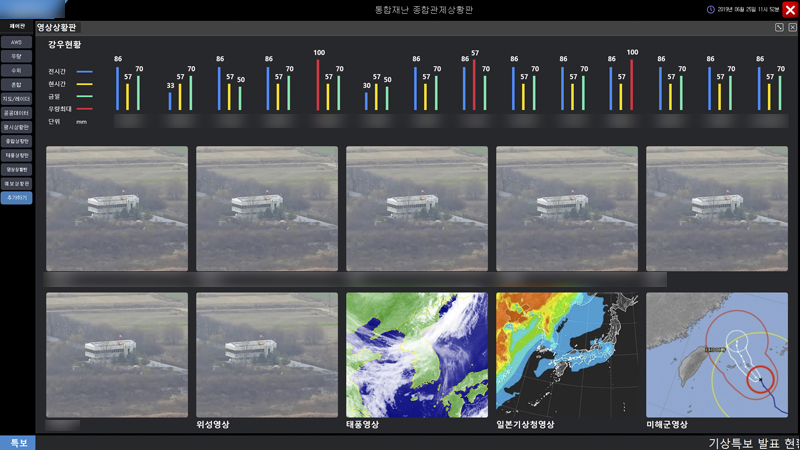Image resolution: width=800 pixels, height=450 pixels.
Task: Click the date and time readout
Action: pos(748,10)
